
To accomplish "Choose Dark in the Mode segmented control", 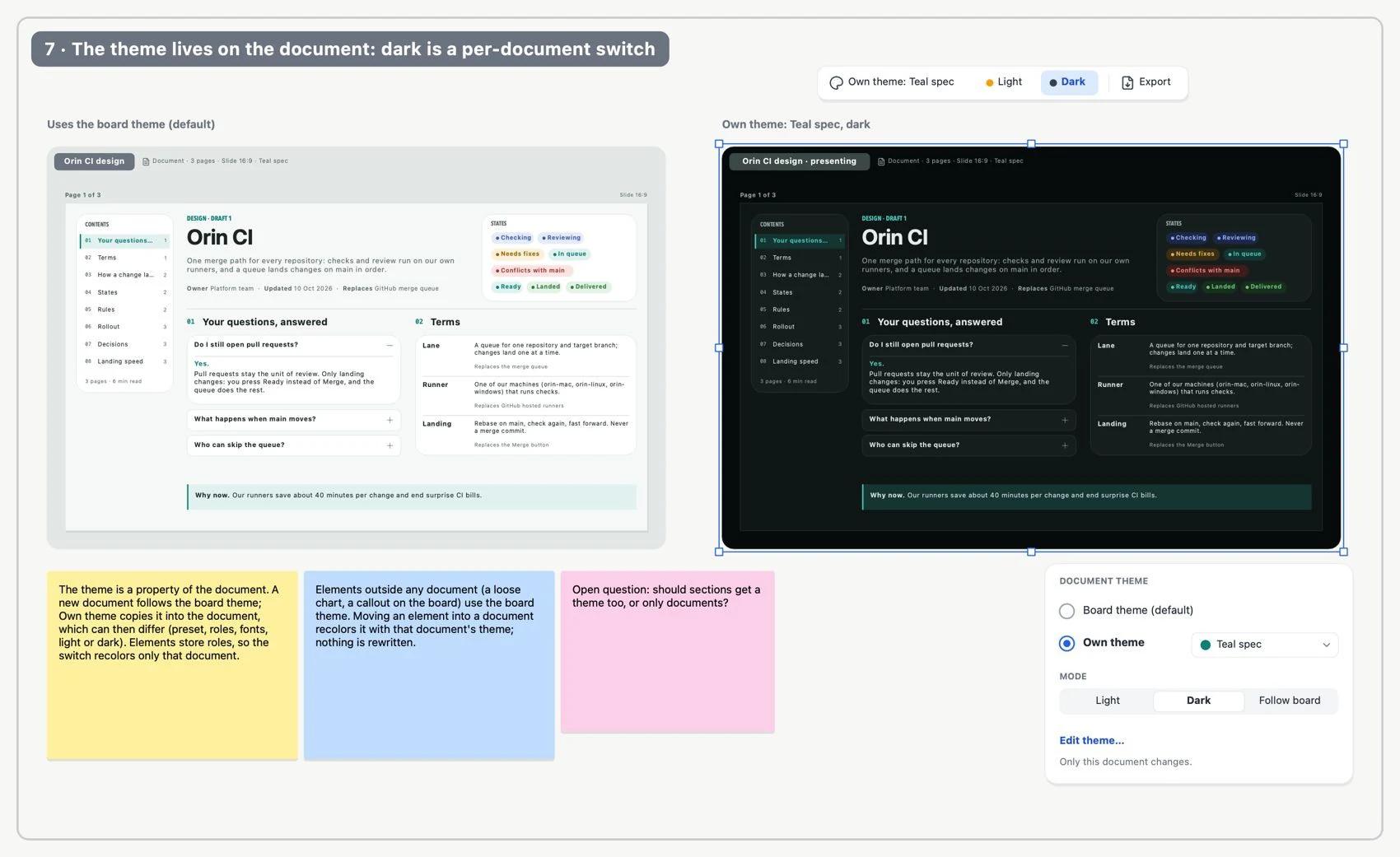I will pos(1198,701).
